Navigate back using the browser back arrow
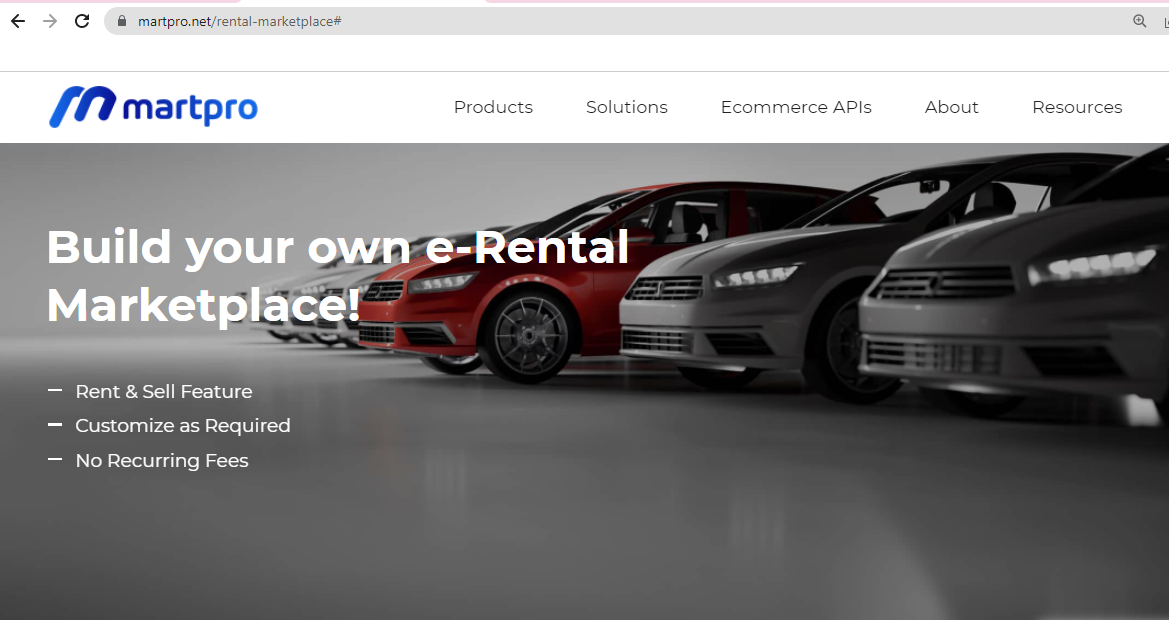This screenshot has height=620, width=1169. coord(17,21)
